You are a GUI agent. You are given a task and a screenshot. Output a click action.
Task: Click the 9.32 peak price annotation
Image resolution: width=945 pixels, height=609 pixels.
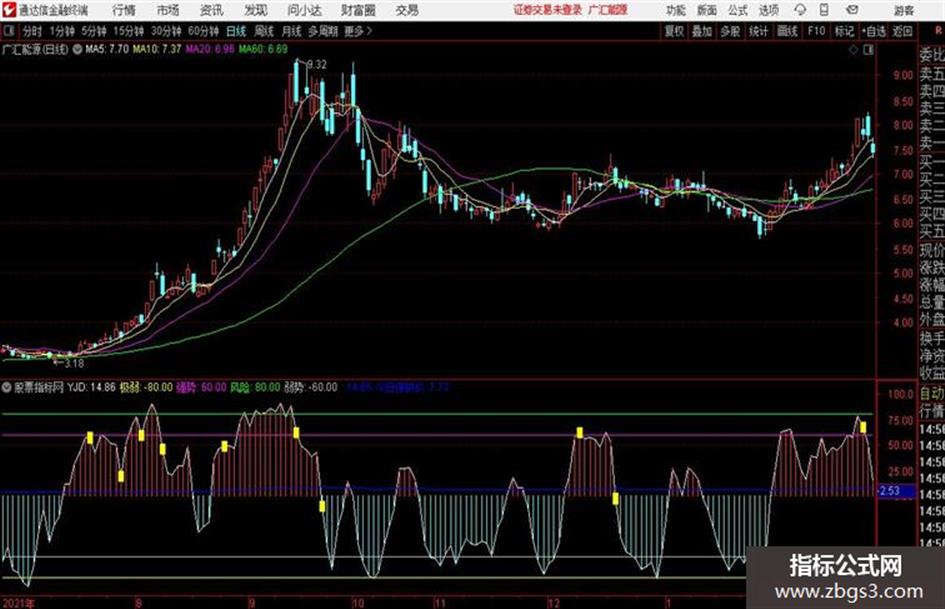pyautogui.click(x=316, y=65)
